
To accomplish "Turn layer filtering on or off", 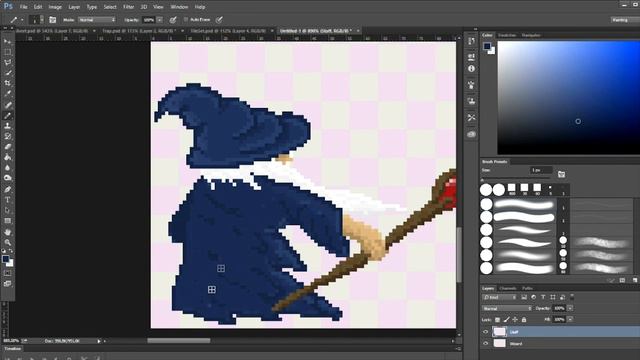I will click(572, 297).
